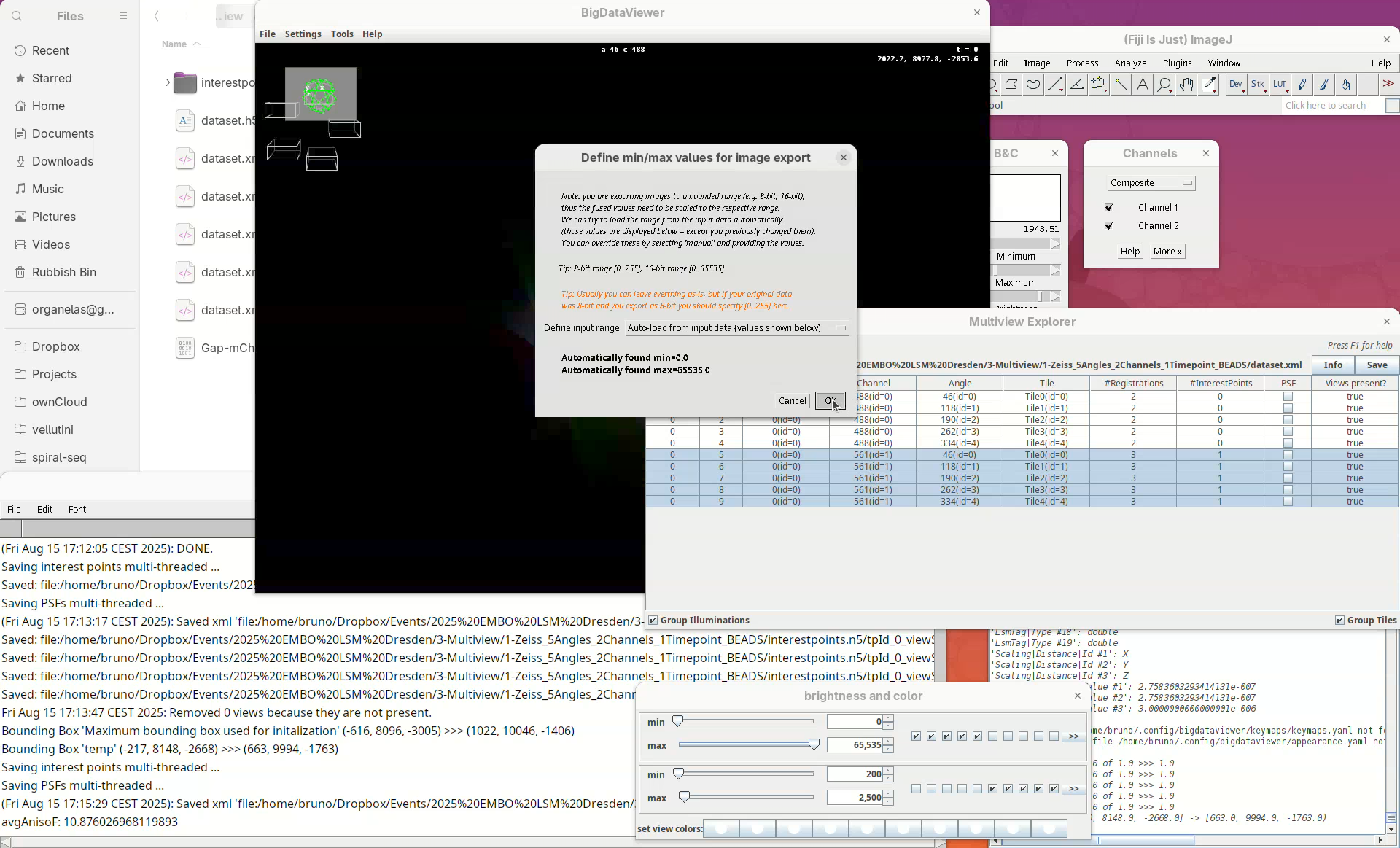Uncheck Channel 1 checkbox

[1109, 208]
